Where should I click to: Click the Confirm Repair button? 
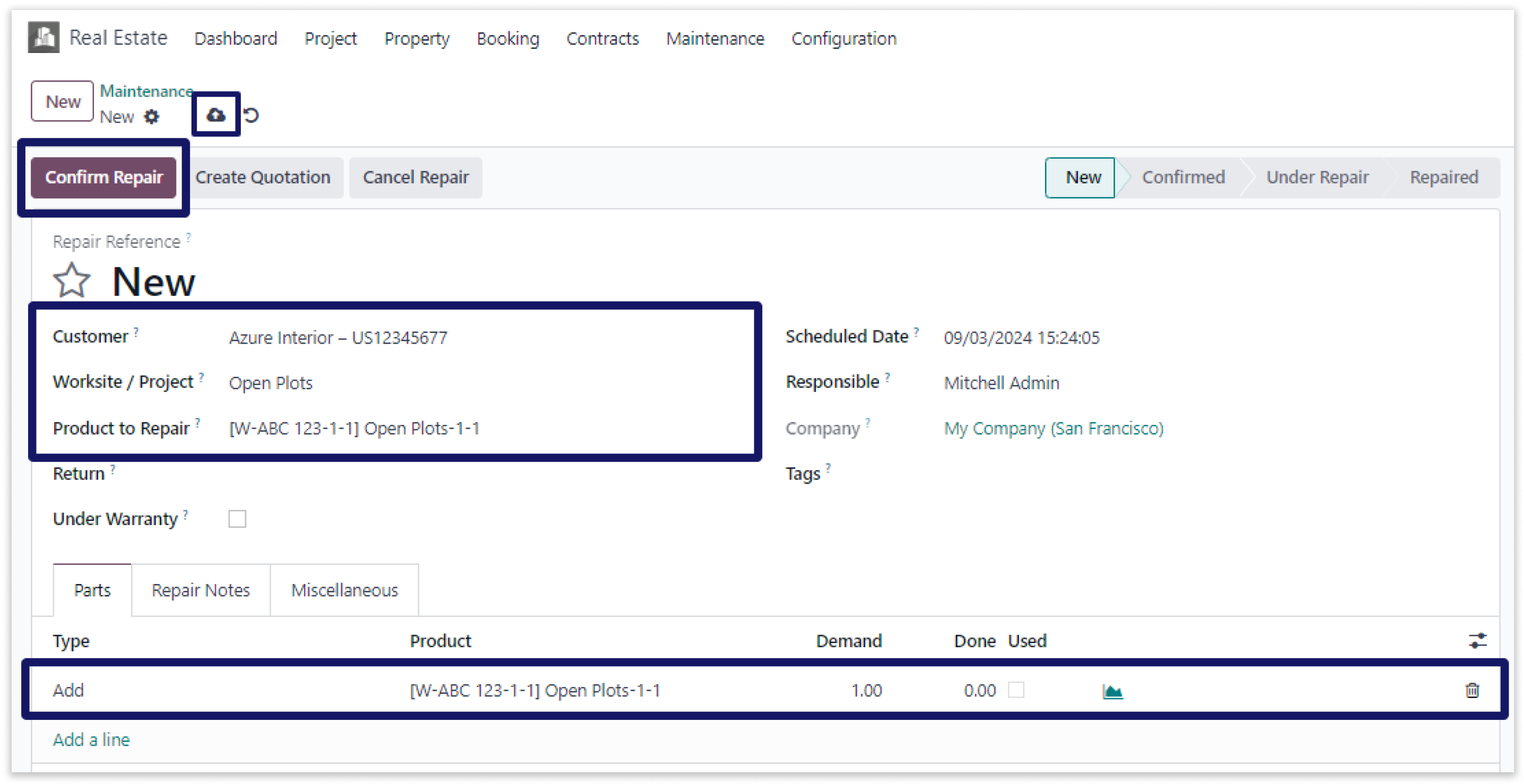103,178
